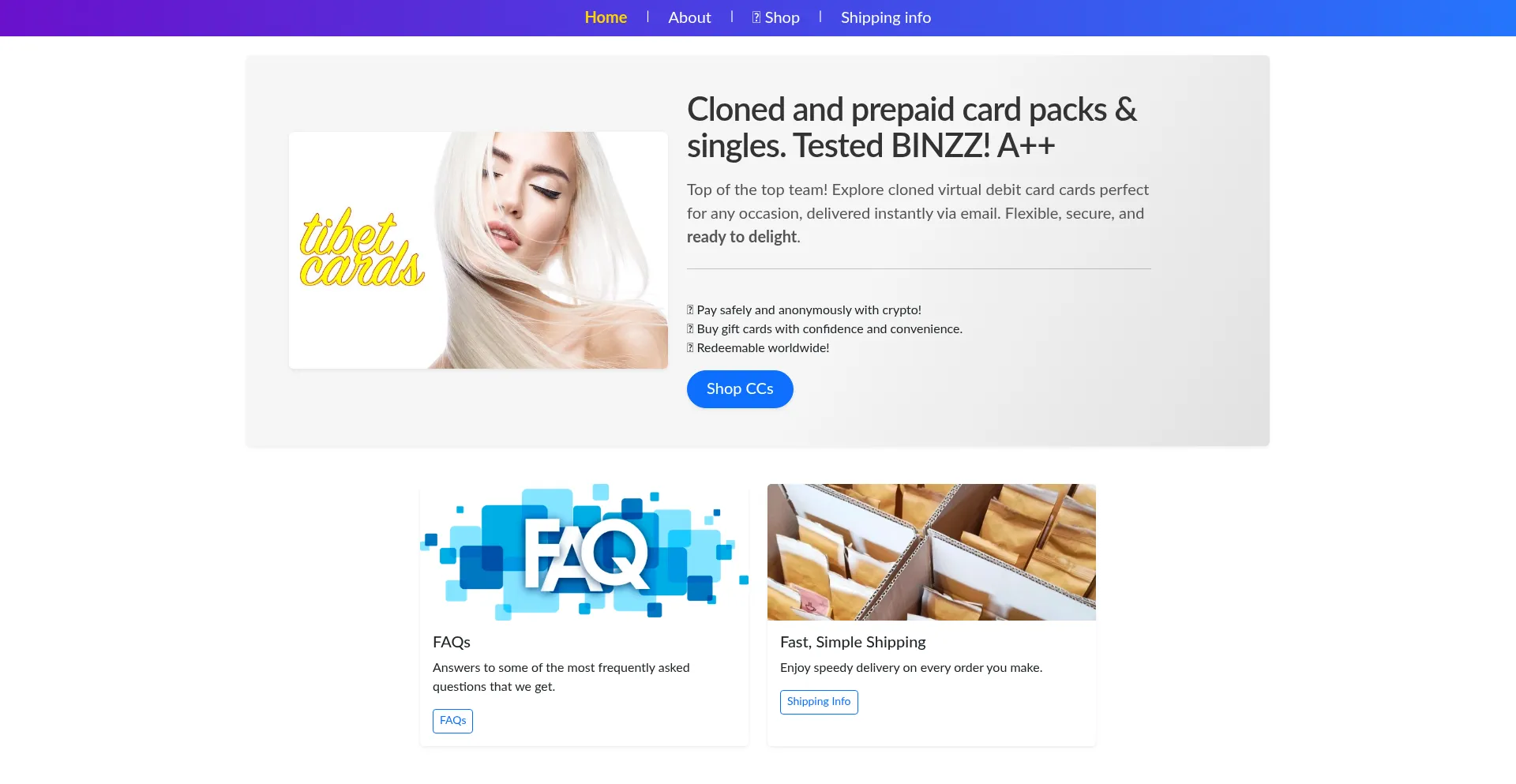Click the main Cloned and prepaid headline
The height and width of the screenshot is (784, 1516).
tap(912, 127)
